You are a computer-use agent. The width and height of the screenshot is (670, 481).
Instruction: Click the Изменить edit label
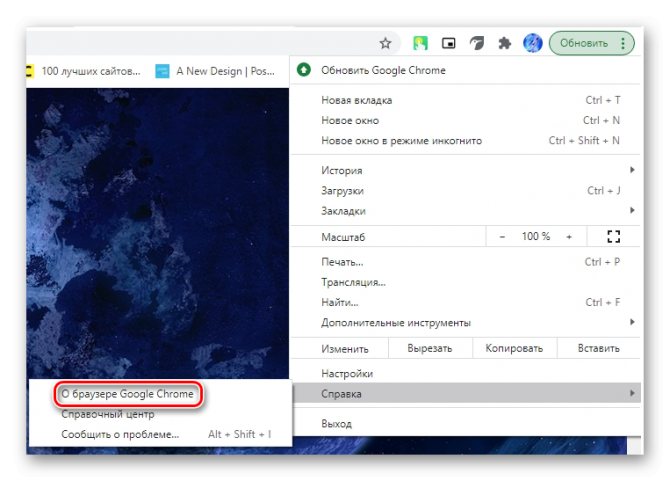point(345,349)
